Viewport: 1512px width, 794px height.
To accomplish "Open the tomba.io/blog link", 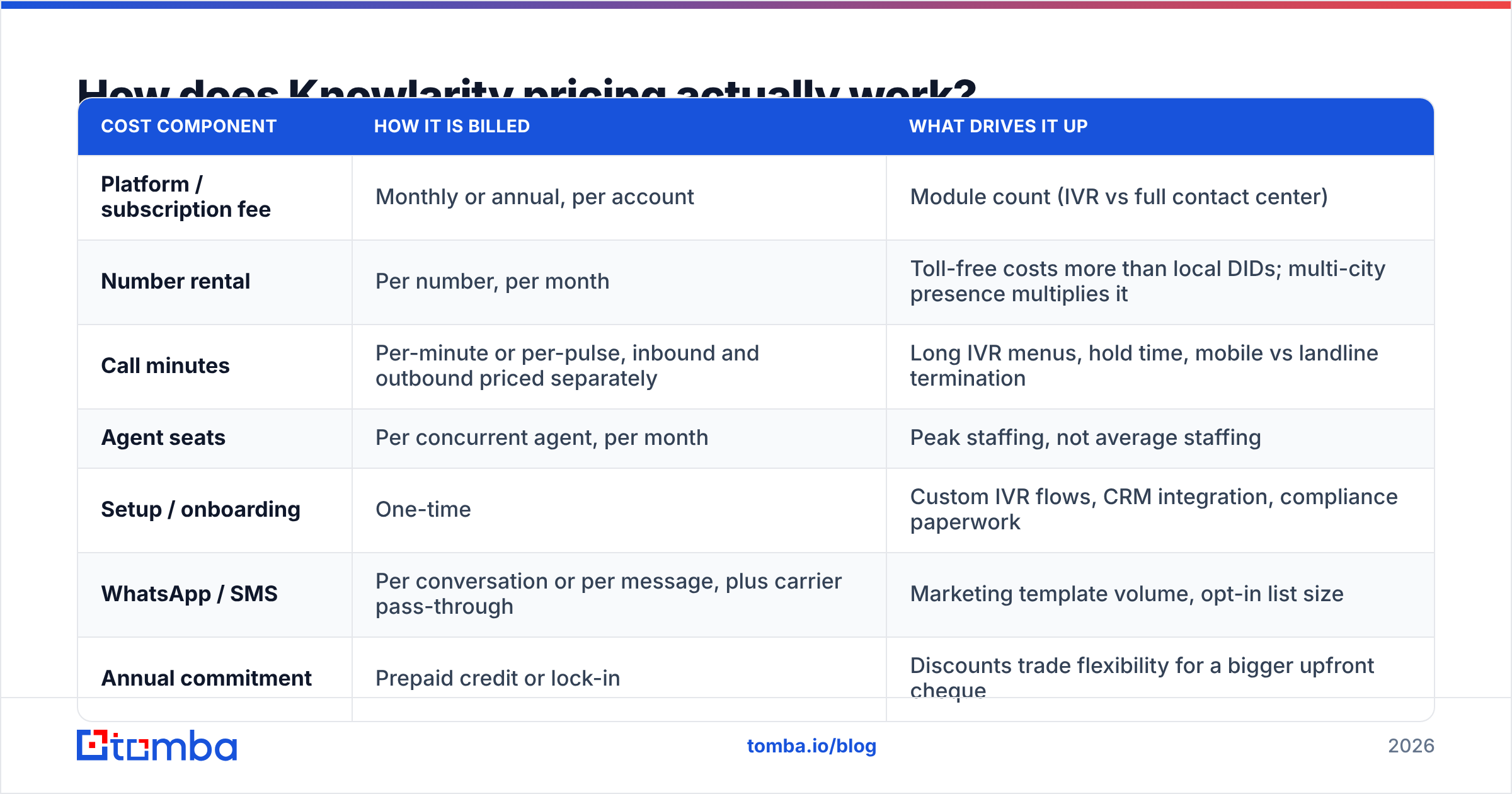I will click(x=811, y=746).
